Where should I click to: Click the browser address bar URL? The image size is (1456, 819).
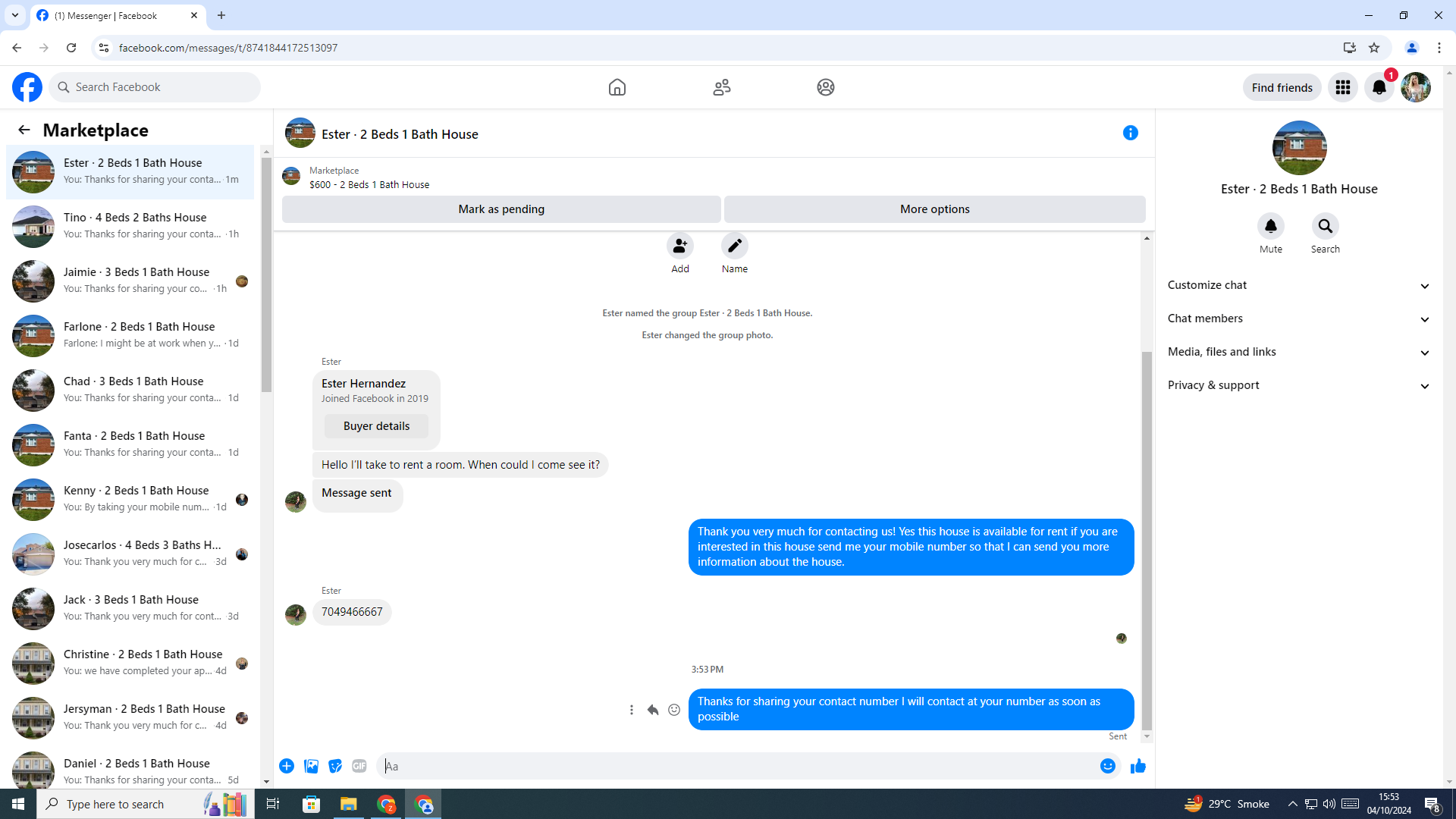tap(228, 48)
